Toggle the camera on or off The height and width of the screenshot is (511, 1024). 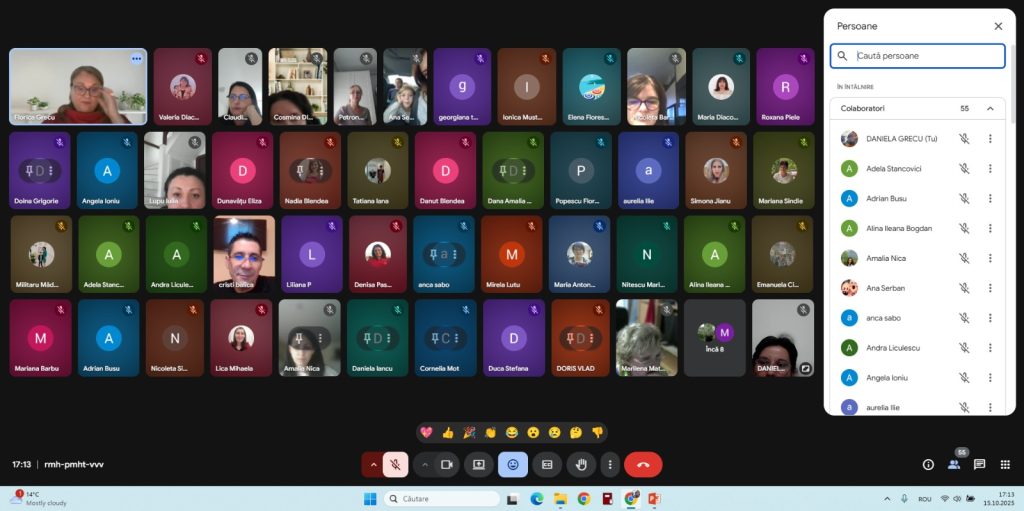447,464
